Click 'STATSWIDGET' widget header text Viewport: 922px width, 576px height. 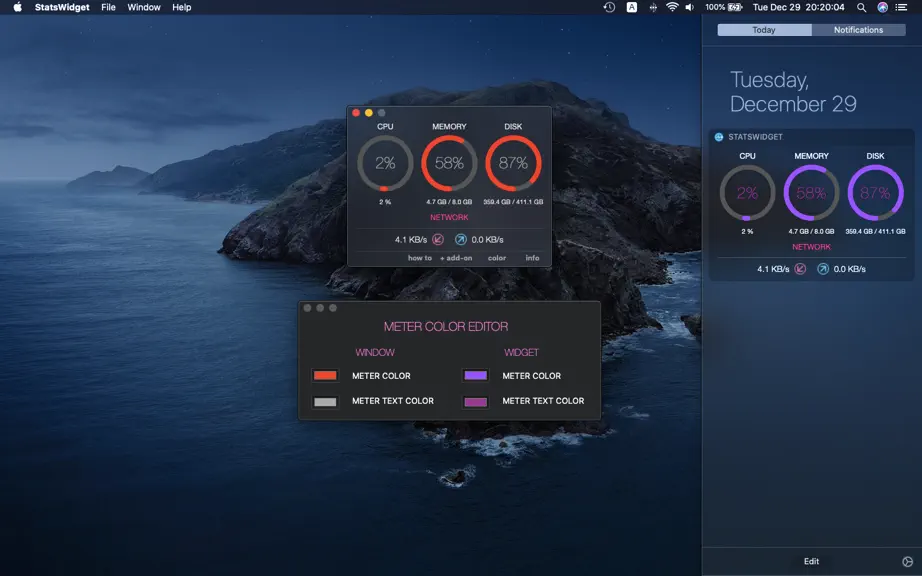[756, 137]
